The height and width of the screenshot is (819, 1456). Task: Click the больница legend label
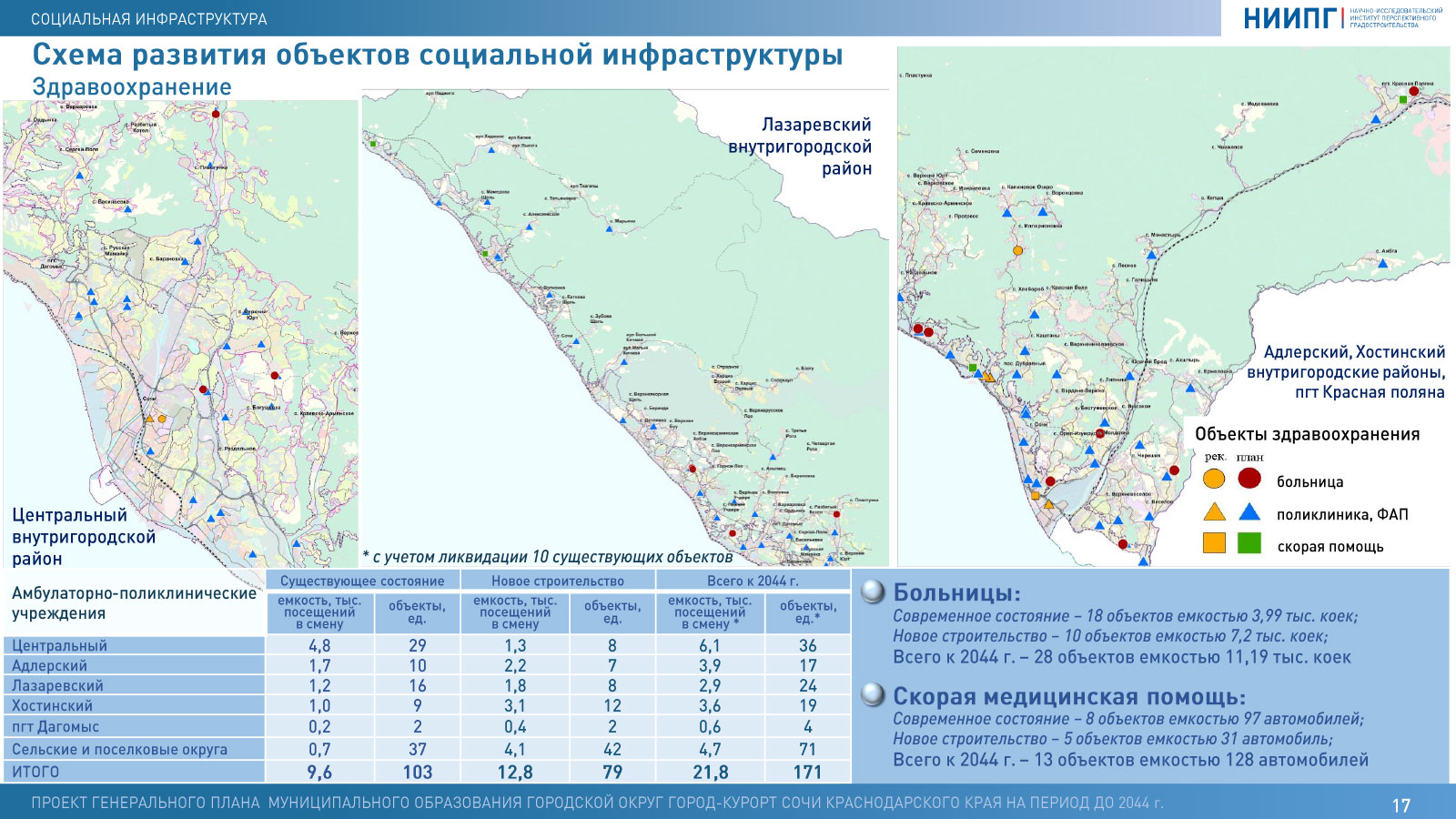pyautogui.click(x=1309, y=482)
